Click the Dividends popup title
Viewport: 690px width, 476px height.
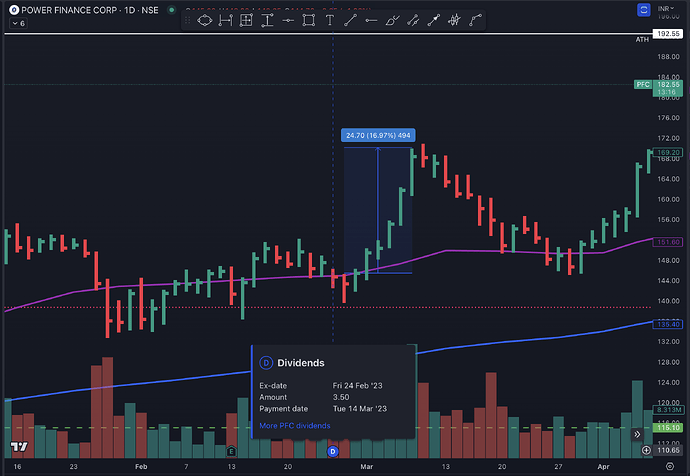tap(301, 363)
